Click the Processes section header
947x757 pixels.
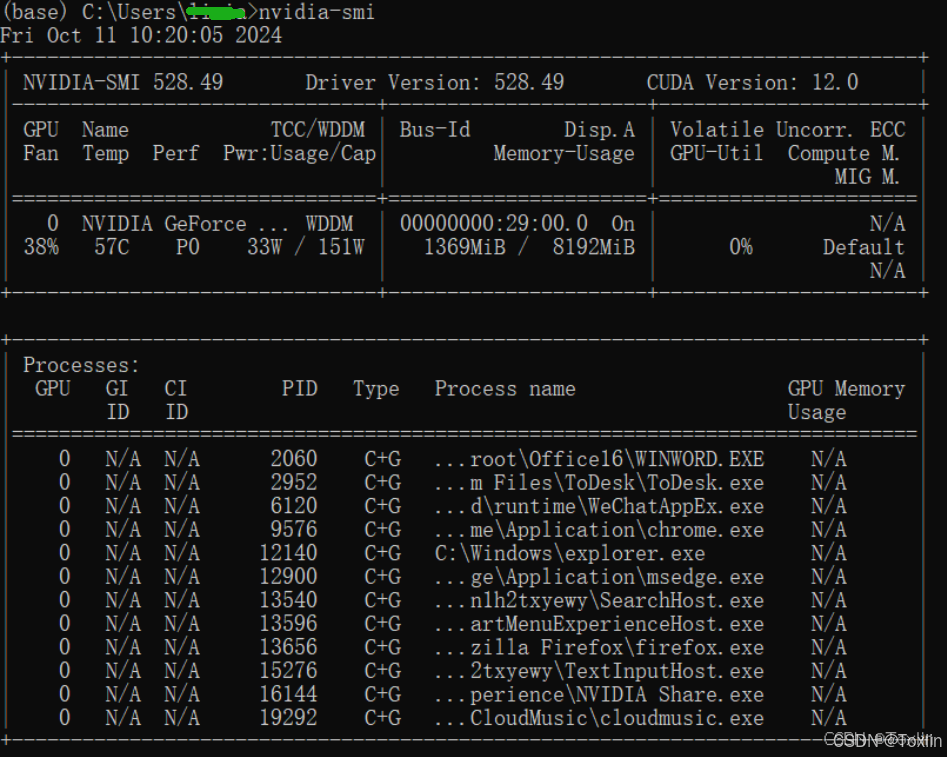pos(80,364)
